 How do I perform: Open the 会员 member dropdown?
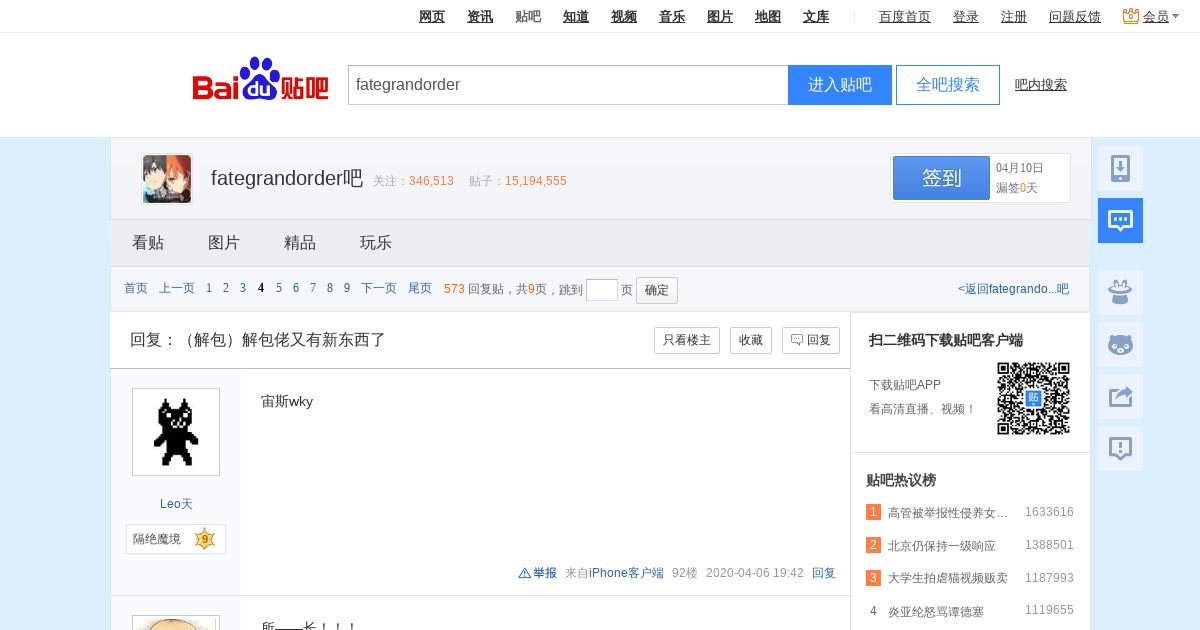click(x=1150, y=16)
